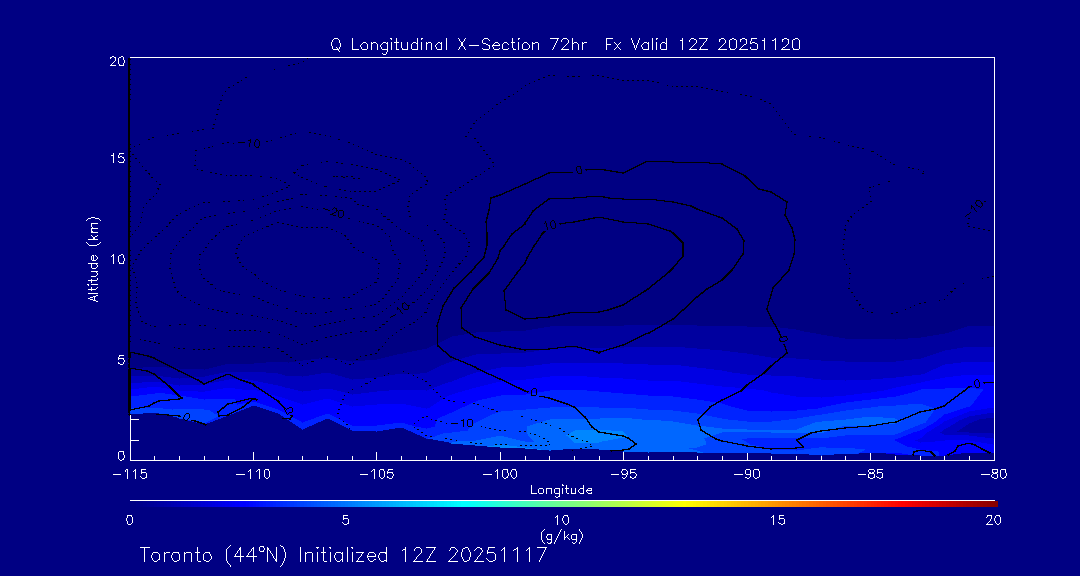Click color scale value 20 below the bar
Viewport: 1080px width, 576px height.
click(x=993, y=520)
